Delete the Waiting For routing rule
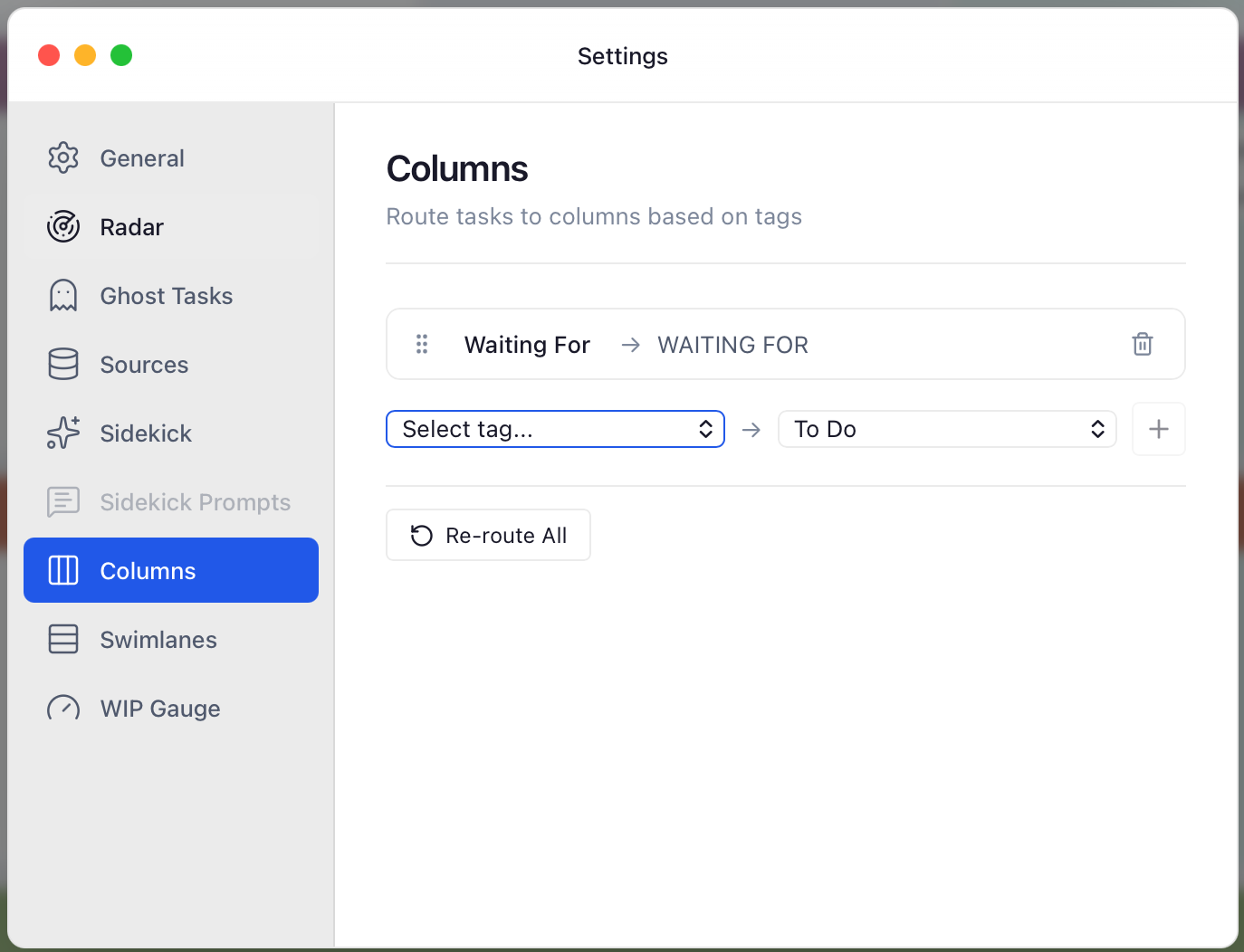Viewport: 1244px width, 952px height. (1142, 344)
